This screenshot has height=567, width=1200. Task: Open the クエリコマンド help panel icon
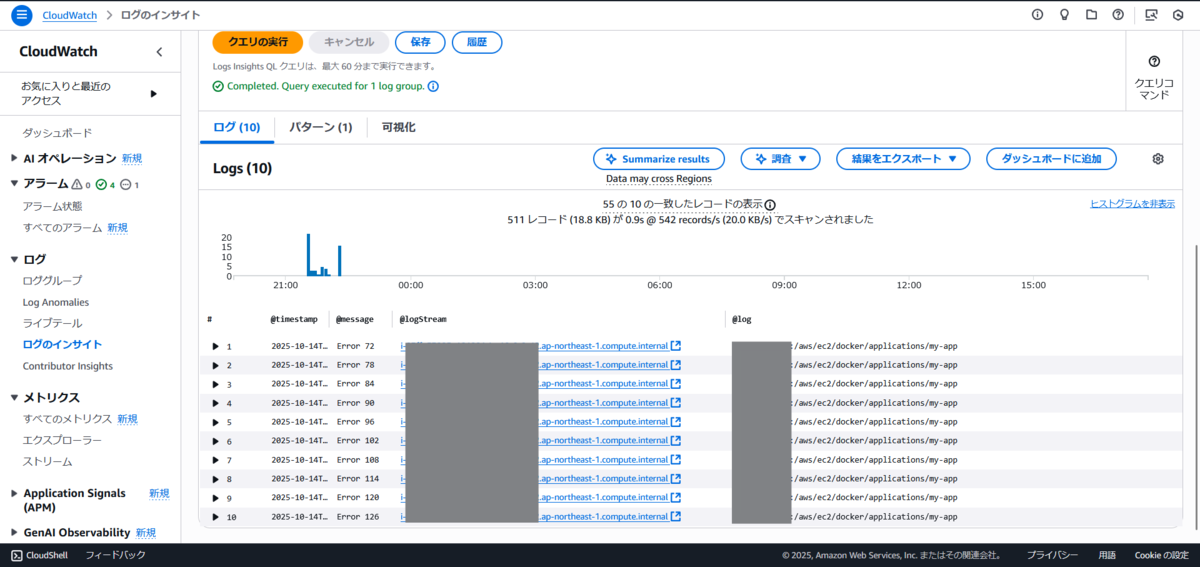click(x=1154, y=62)
